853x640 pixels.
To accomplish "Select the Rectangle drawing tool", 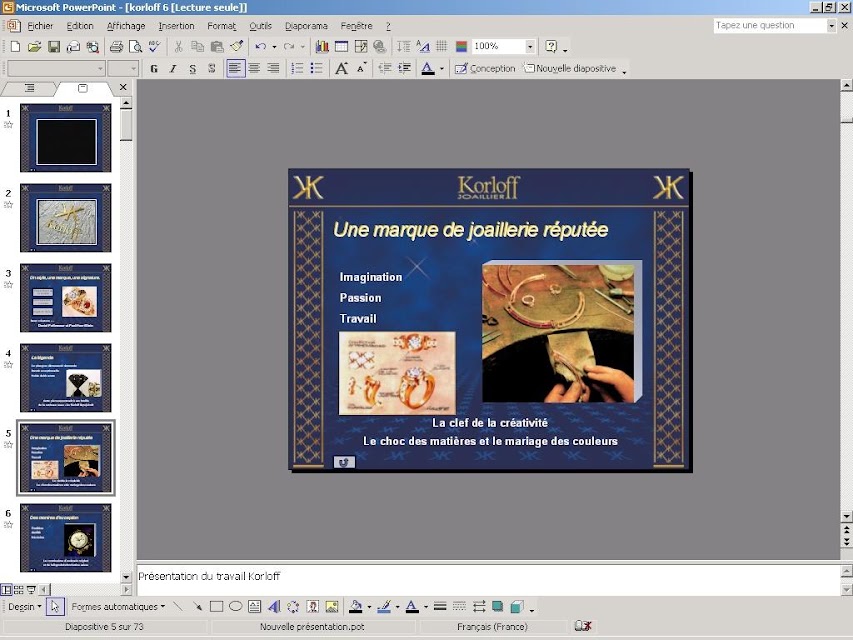I will click(216, 606).
